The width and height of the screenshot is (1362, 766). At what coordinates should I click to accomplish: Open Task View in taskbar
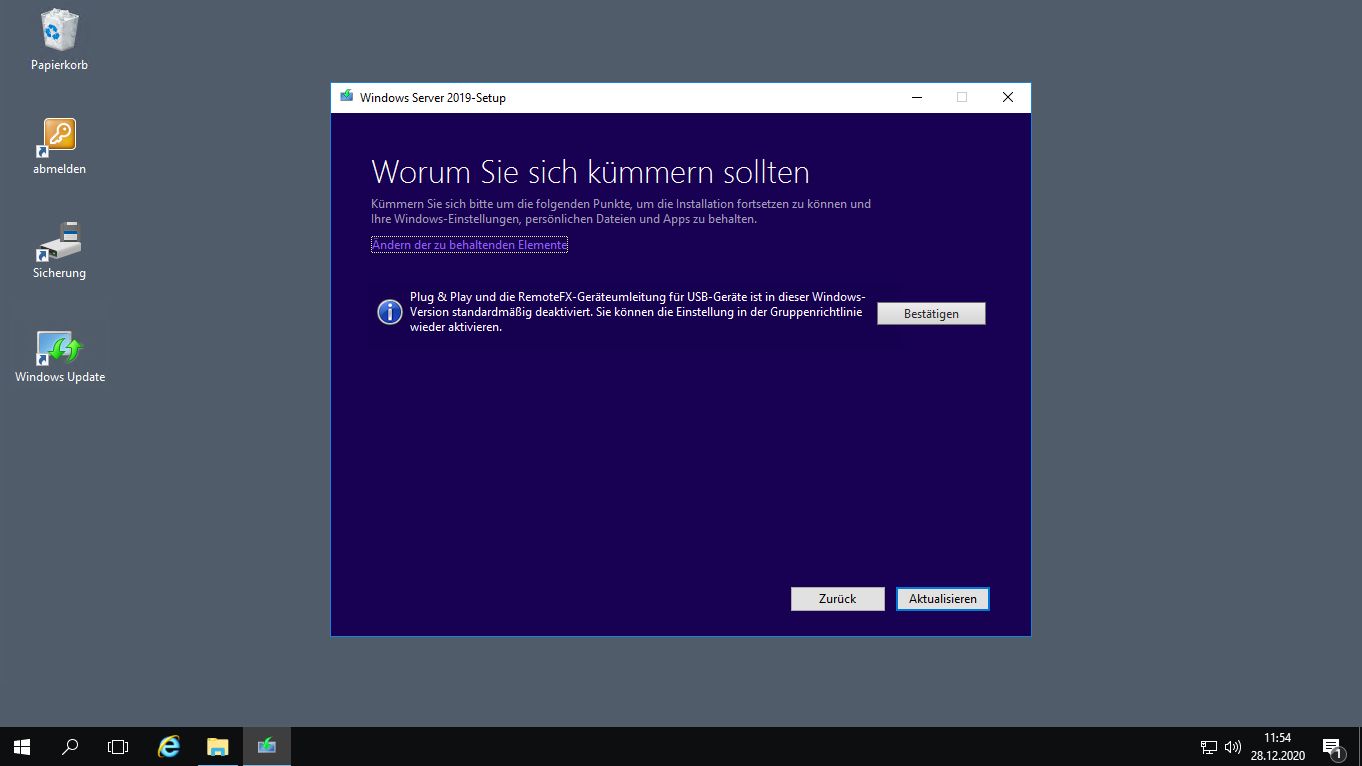coord(118,746)
